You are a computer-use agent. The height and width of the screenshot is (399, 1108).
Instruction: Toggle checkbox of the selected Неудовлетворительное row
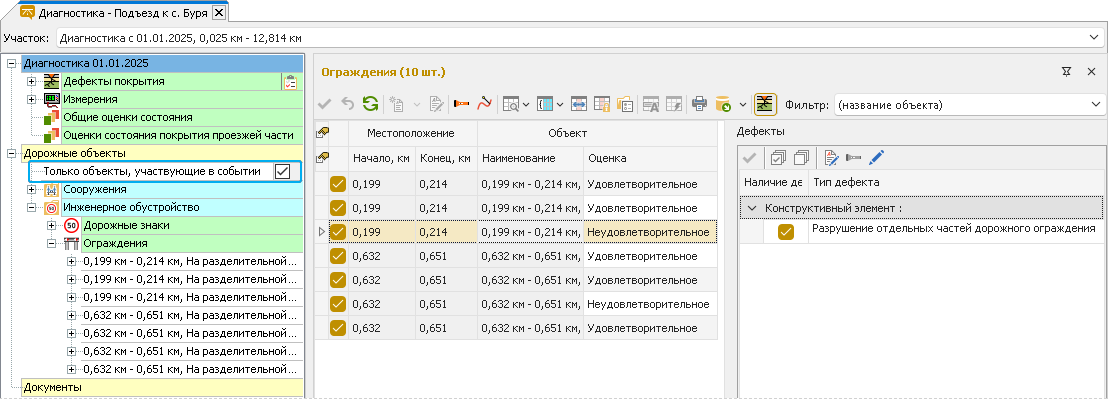(x=338, y=232)
